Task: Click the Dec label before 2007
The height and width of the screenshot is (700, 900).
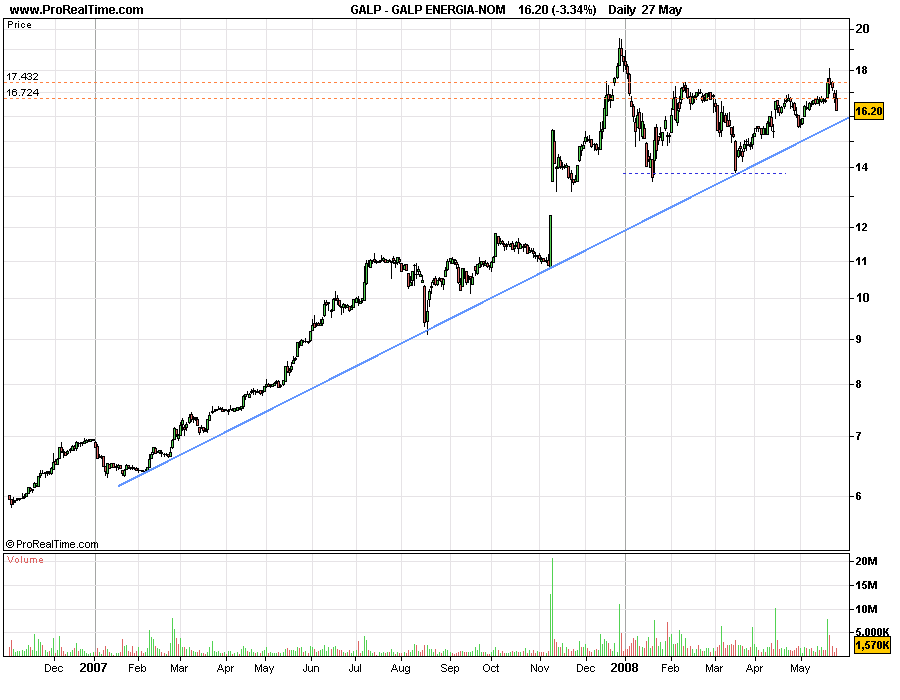Action: (54, 668)
